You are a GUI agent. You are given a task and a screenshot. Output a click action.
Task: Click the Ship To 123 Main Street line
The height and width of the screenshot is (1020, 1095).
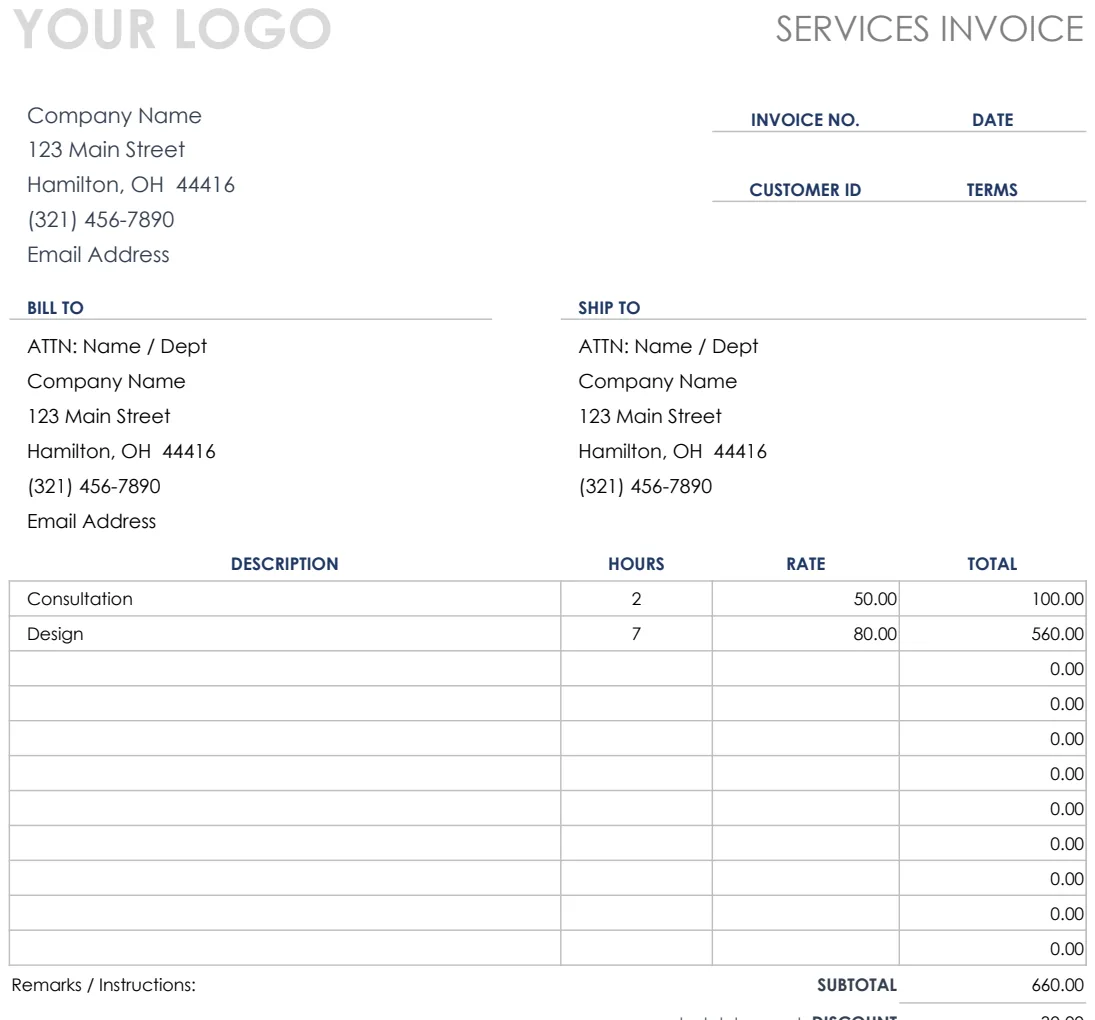click(x=650, y=417)
